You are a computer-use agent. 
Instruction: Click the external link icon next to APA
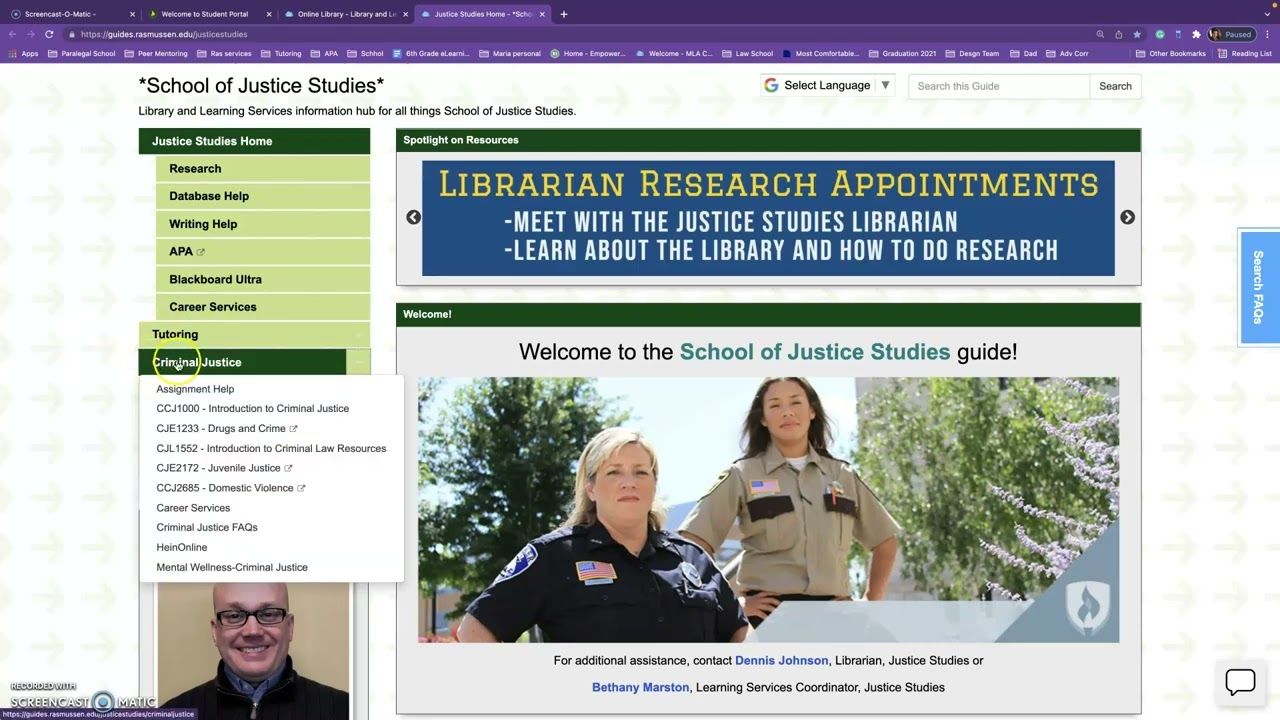coord(200,252)
